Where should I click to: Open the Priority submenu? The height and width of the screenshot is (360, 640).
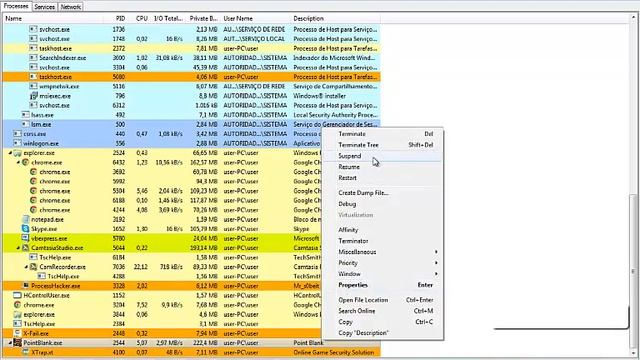click(x=382, y=263)
